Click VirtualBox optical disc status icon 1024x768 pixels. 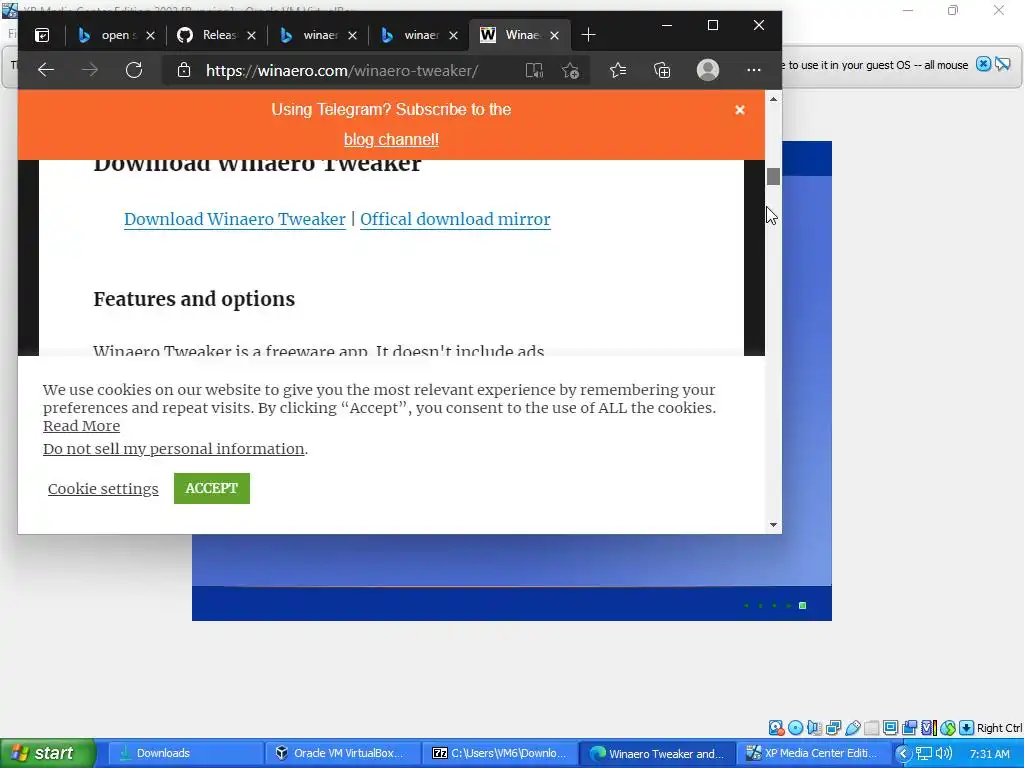click(795, 728)
